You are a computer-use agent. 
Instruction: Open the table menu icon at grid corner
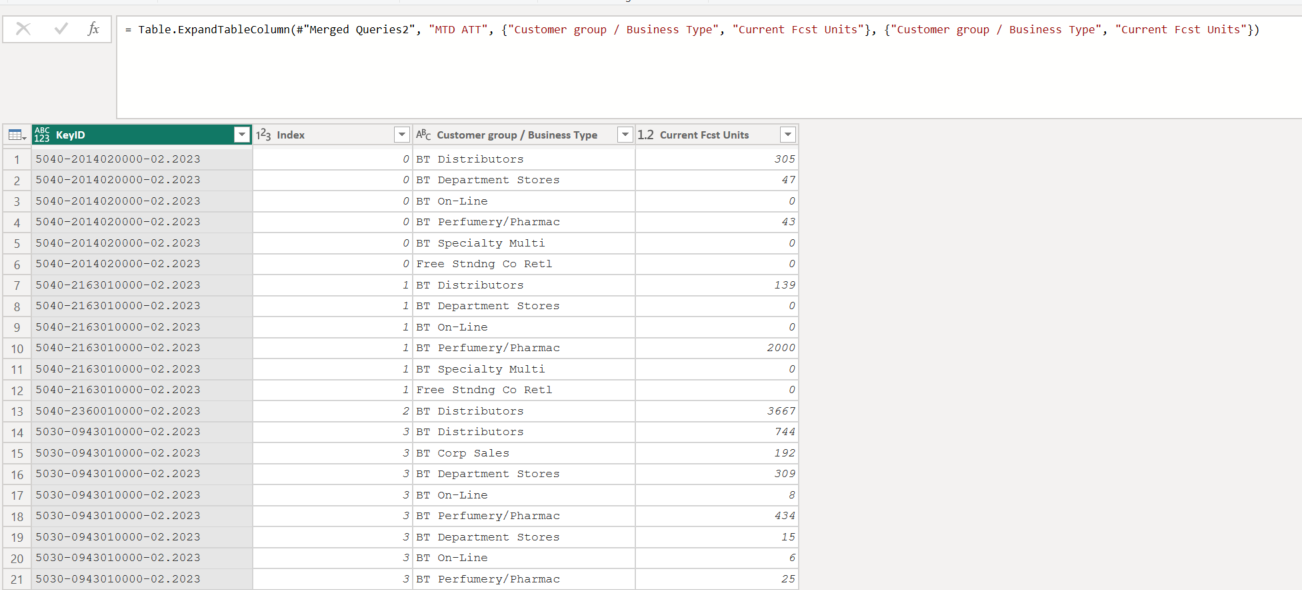tap(16, 135)
